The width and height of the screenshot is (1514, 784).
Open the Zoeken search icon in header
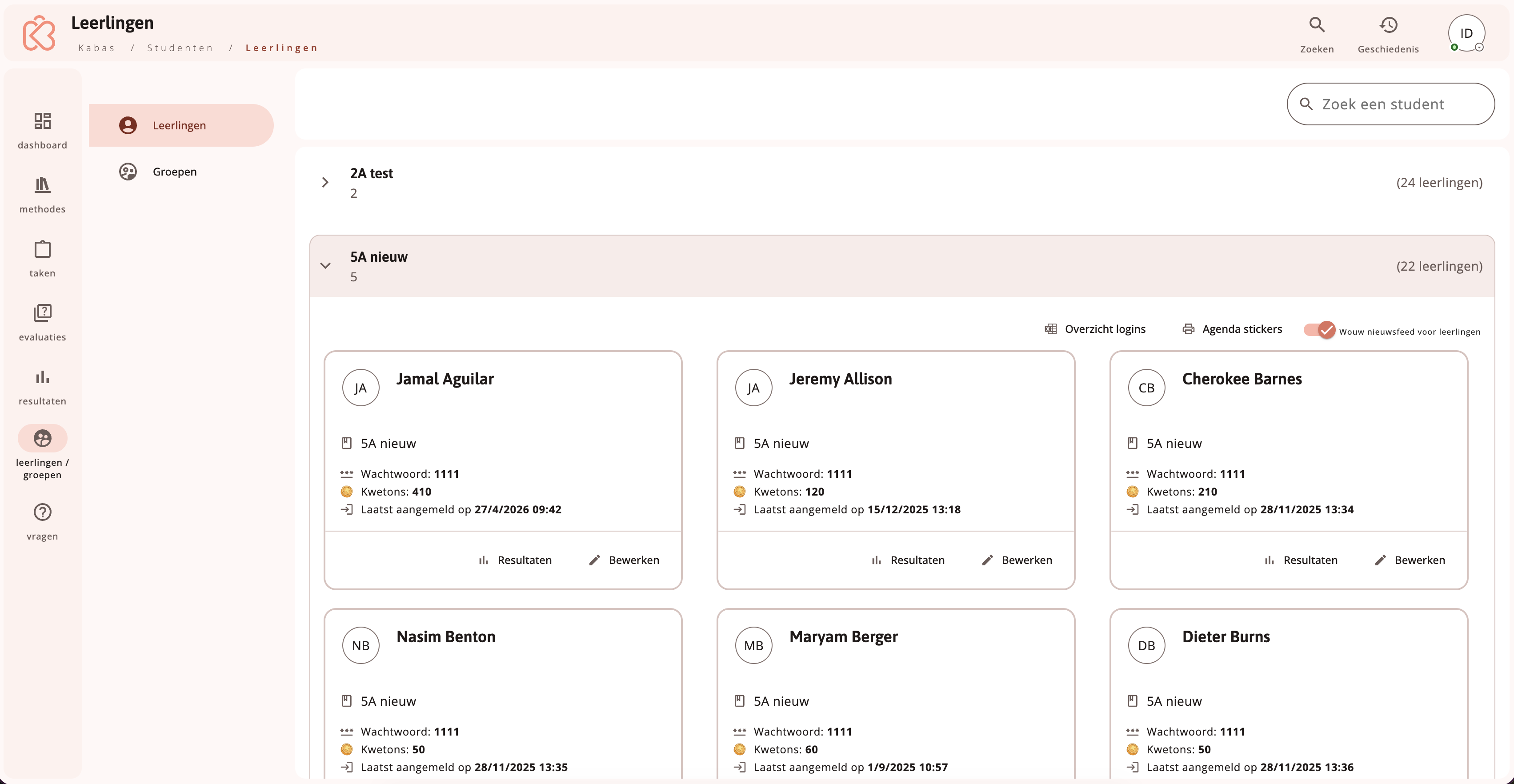1317,25
